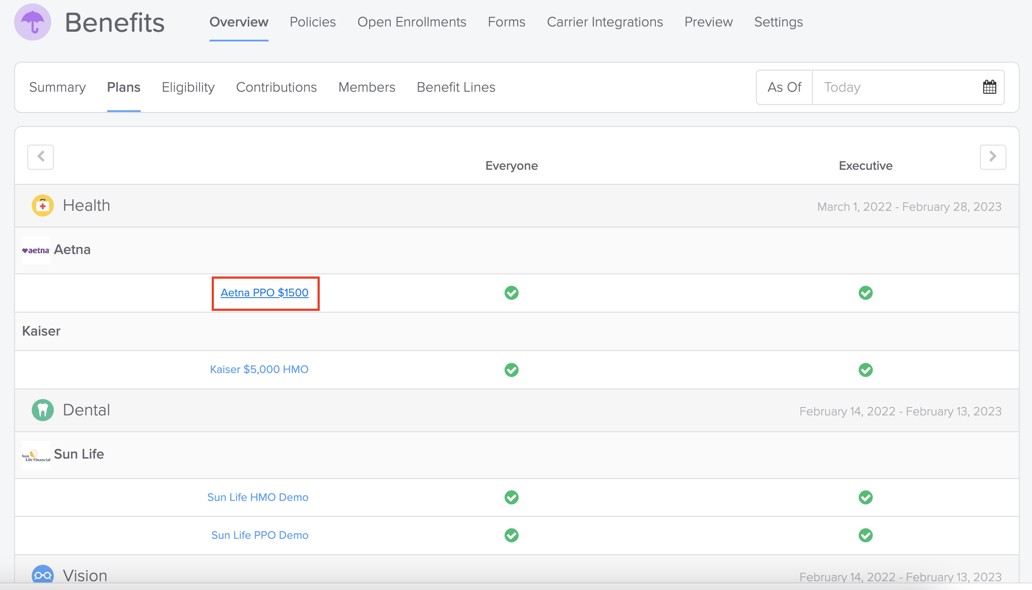Open the Eligibility sub-tab

pos(188,87)
